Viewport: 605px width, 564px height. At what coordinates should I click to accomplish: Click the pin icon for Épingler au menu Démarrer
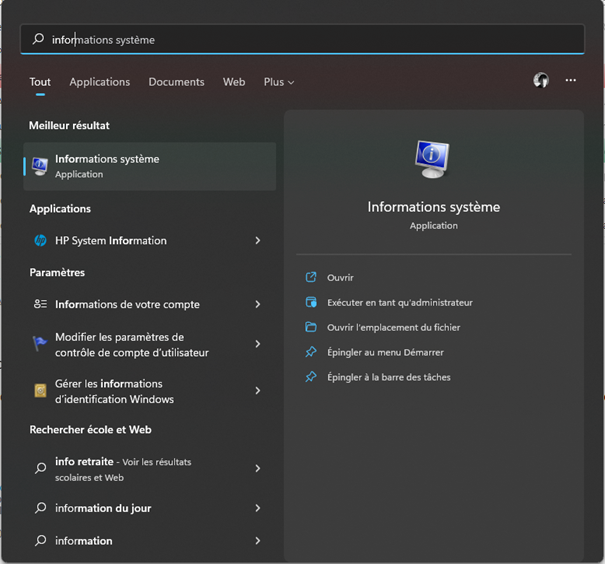(x=311, y=352)
